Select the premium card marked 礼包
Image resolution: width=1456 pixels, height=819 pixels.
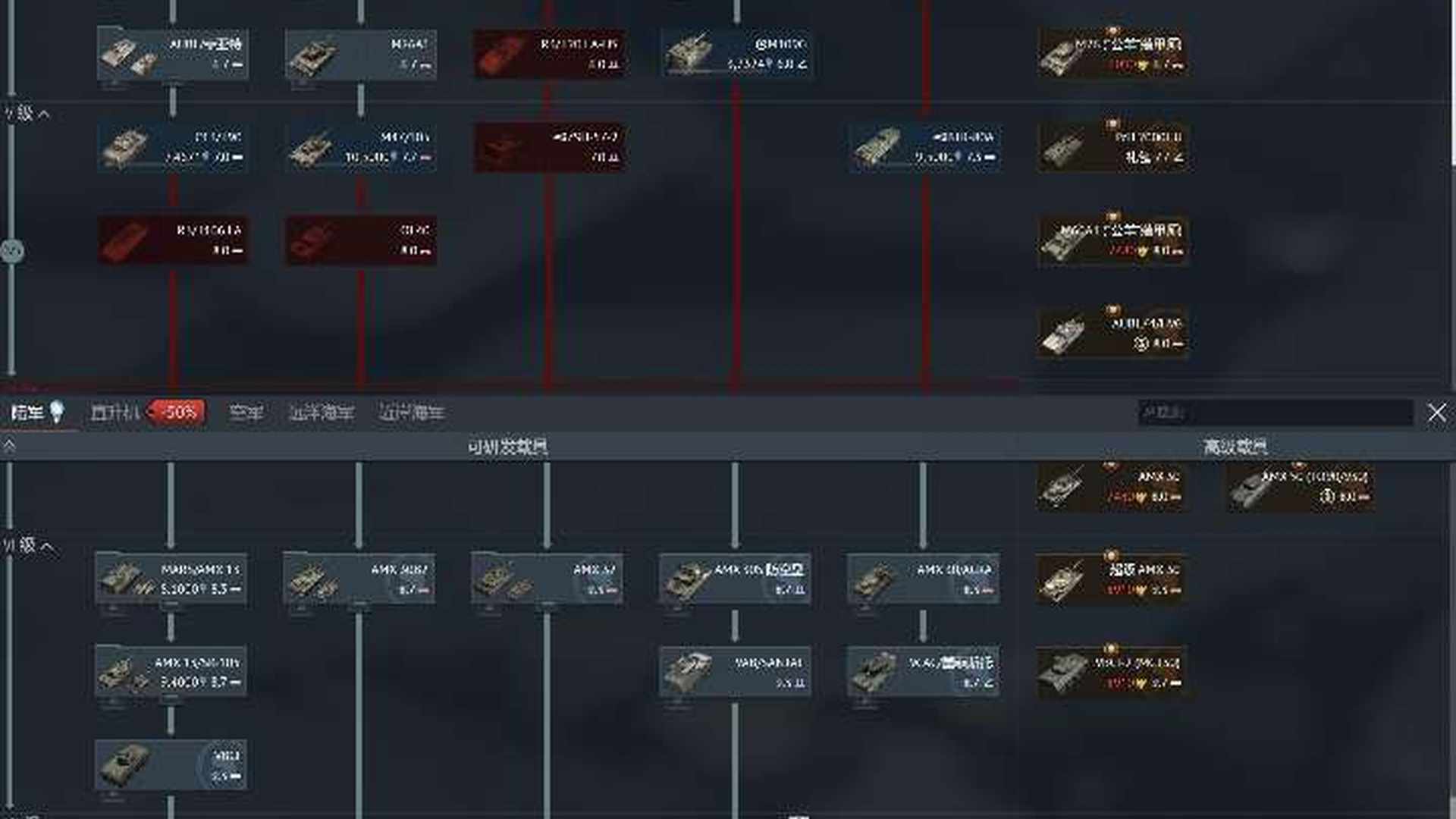tap(1112, 147)
